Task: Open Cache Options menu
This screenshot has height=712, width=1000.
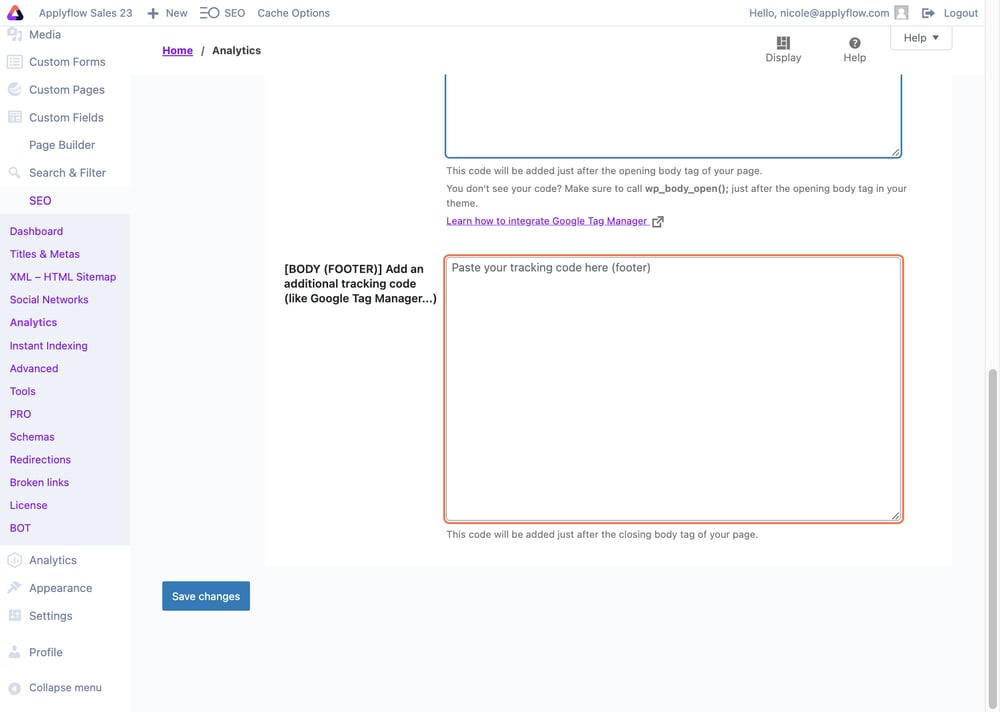Action: (293, 13)
